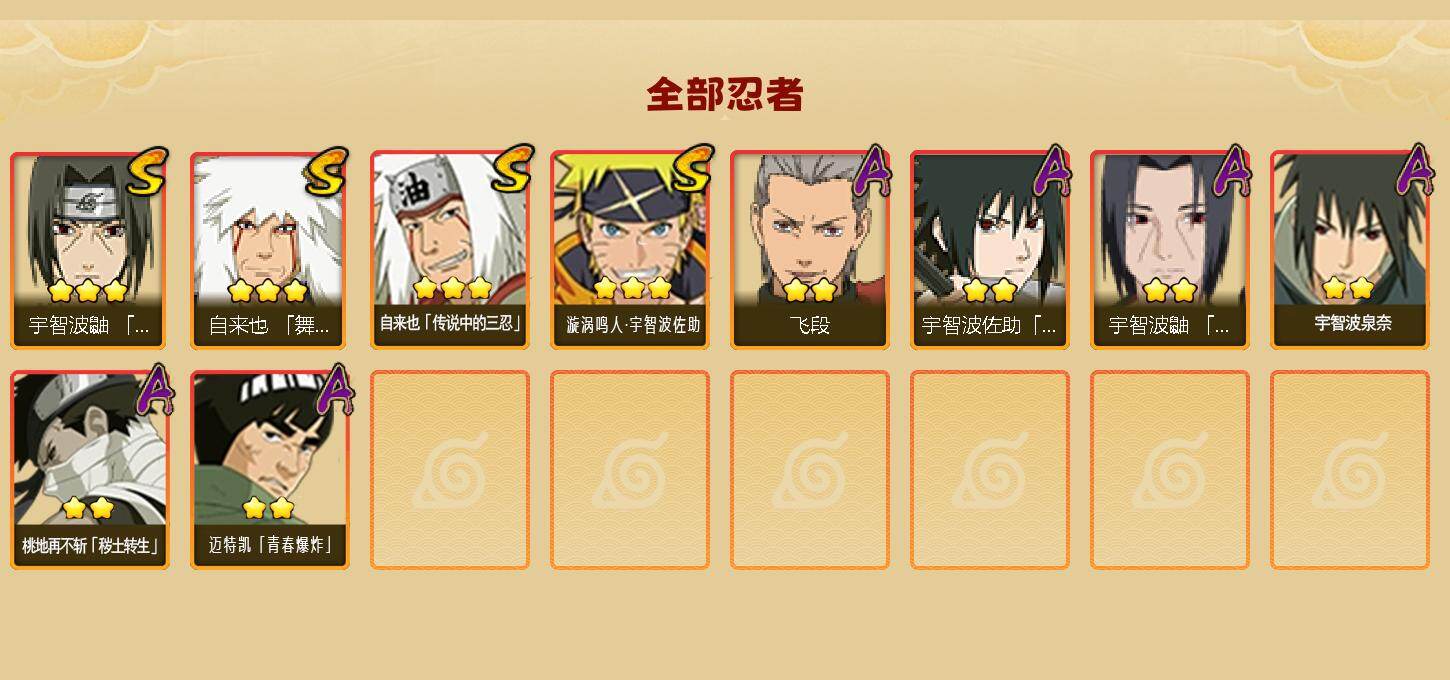
Task: Select the A-rank 宇智波佐助 card
Action: point(989,250)
